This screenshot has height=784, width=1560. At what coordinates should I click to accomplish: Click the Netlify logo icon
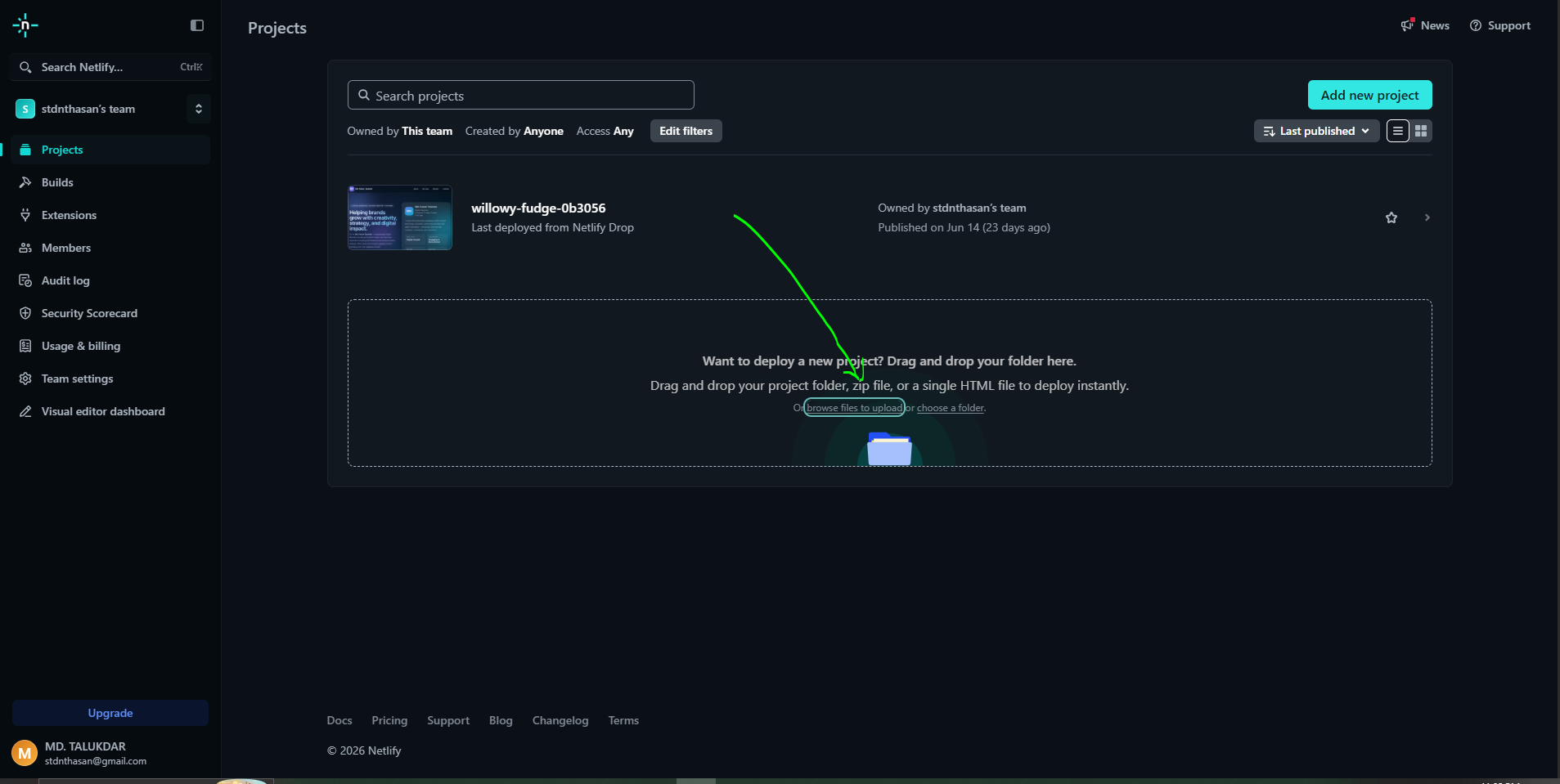pyautogui.click(x=25, y=25)
